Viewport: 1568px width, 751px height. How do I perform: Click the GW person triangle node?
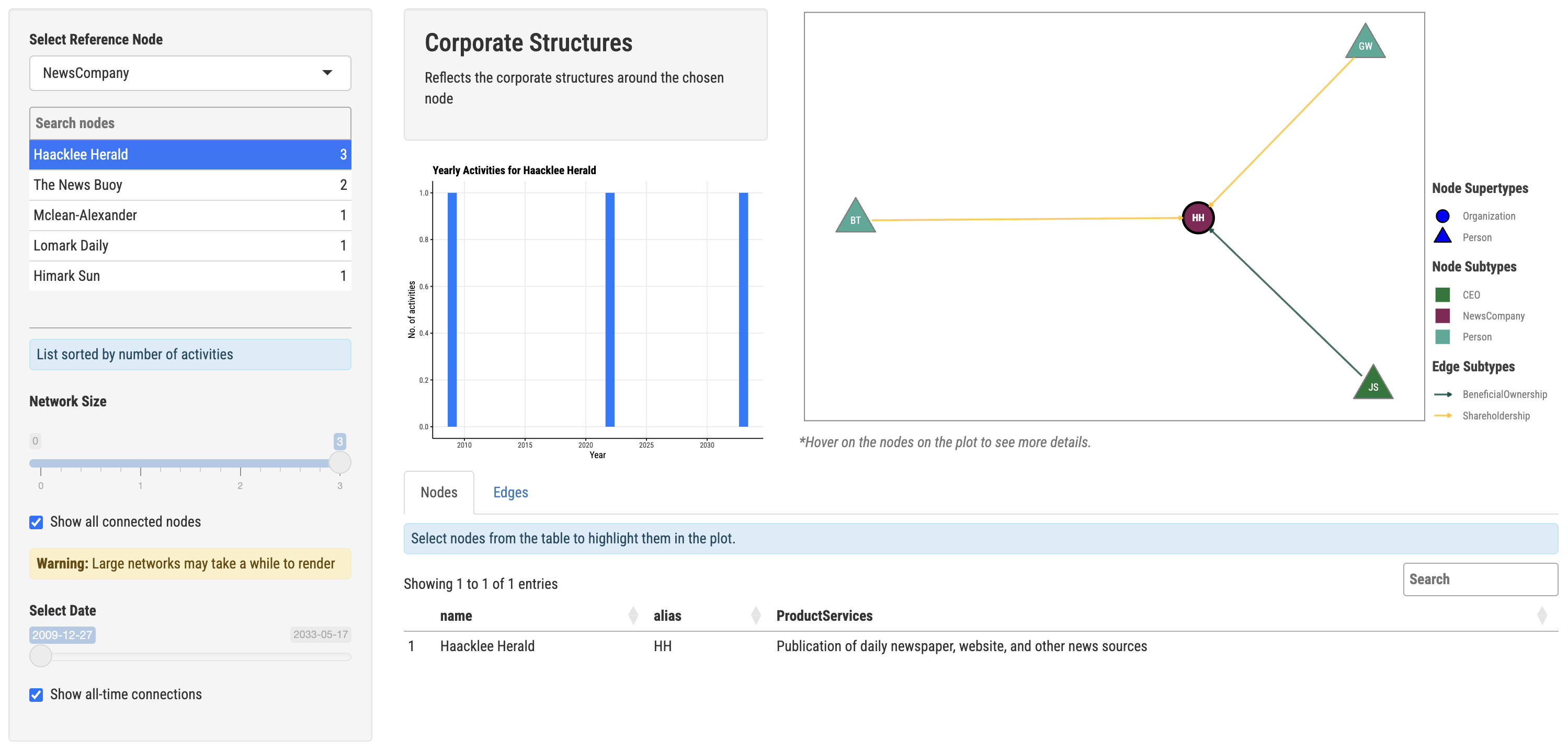[x=1365, y=44]
